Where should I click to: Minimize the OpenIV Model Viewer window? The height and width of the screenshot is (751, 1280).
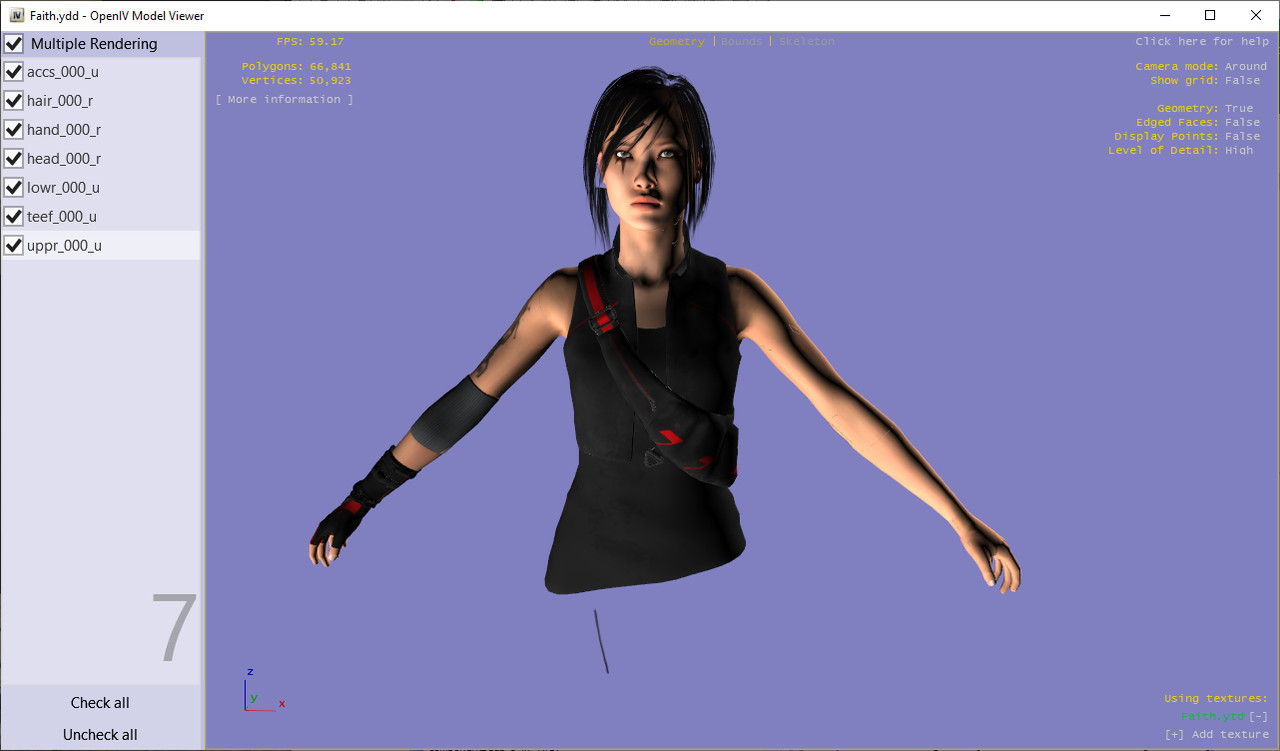pos(1165,15)
